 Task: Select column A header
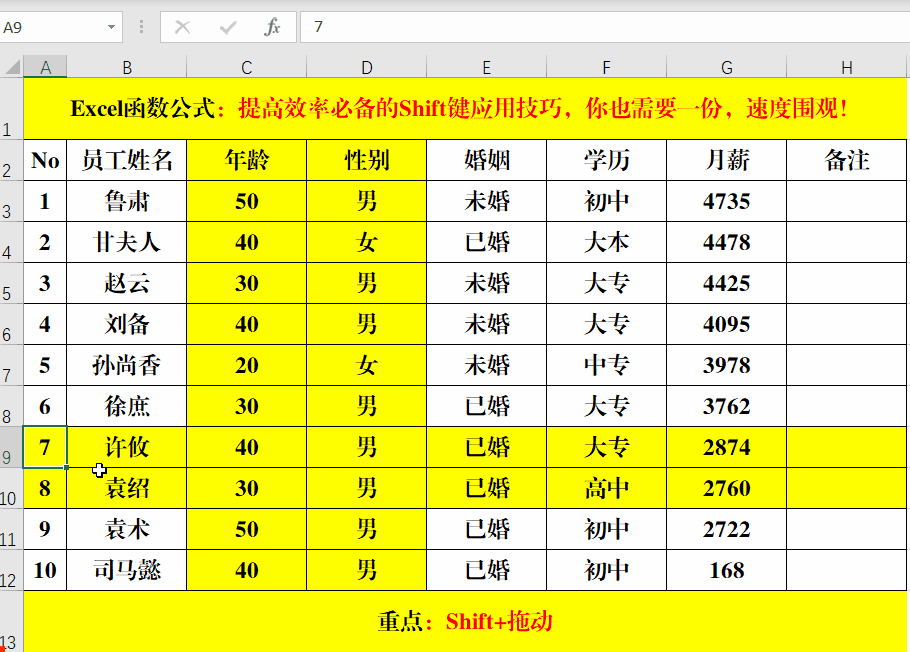click(45, 67)
